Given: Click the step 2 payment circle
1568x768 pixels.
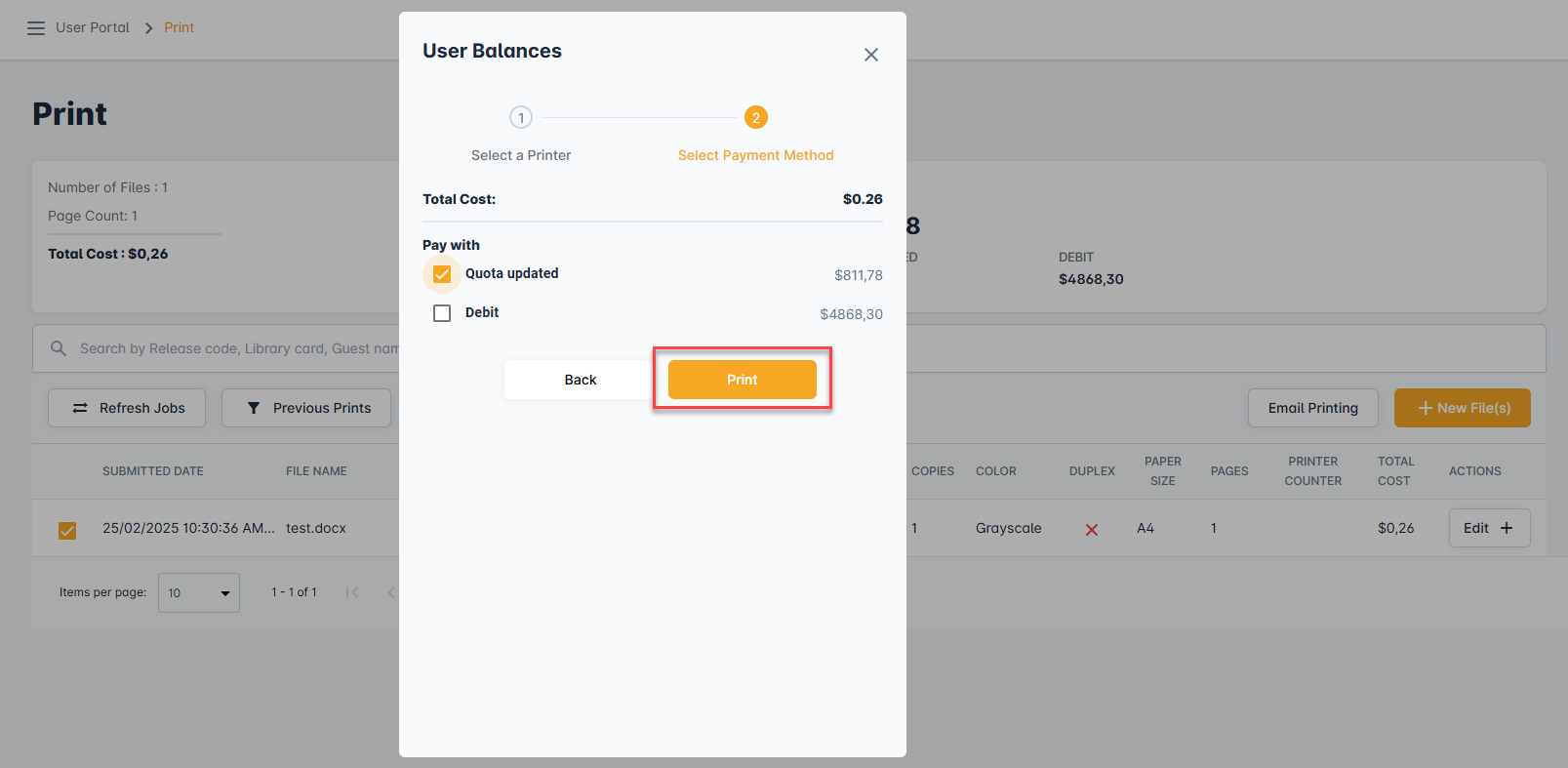Looking at the screenshot, I should pos(755,118).
